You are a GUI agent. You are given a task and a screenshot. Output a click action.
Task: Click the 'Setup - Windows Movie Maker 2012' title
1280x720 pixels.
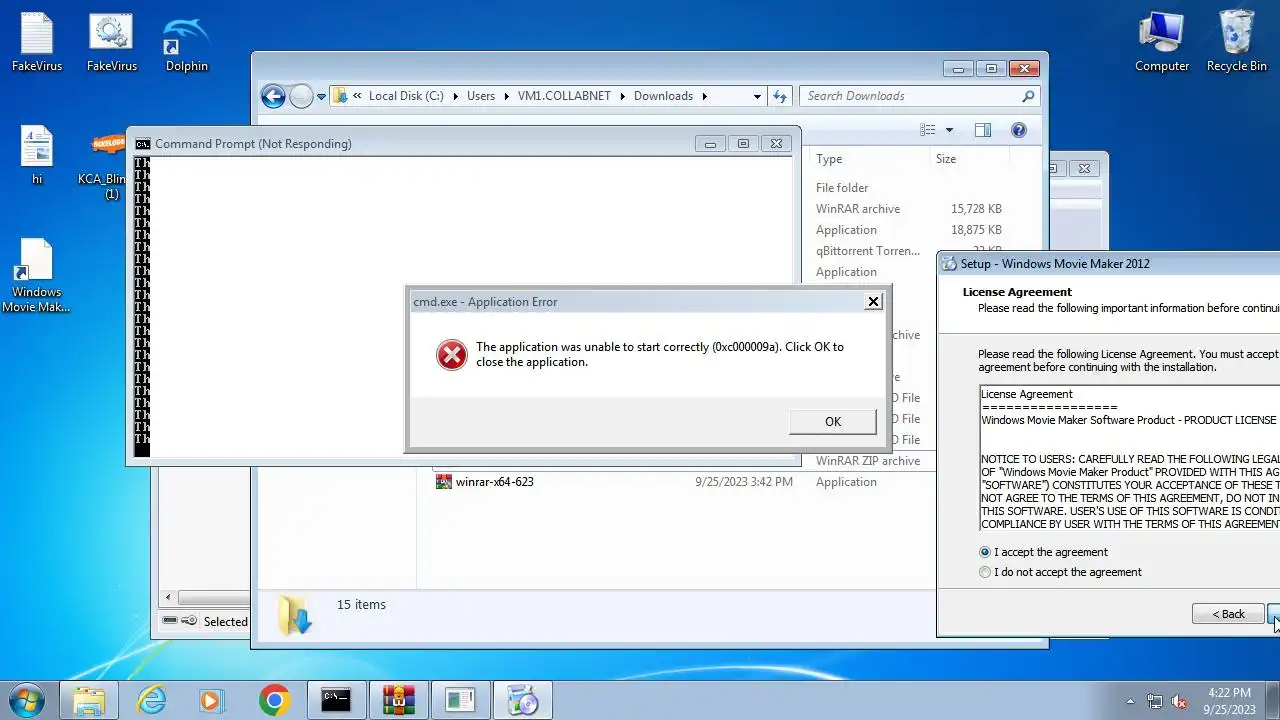coord(1055,264)
